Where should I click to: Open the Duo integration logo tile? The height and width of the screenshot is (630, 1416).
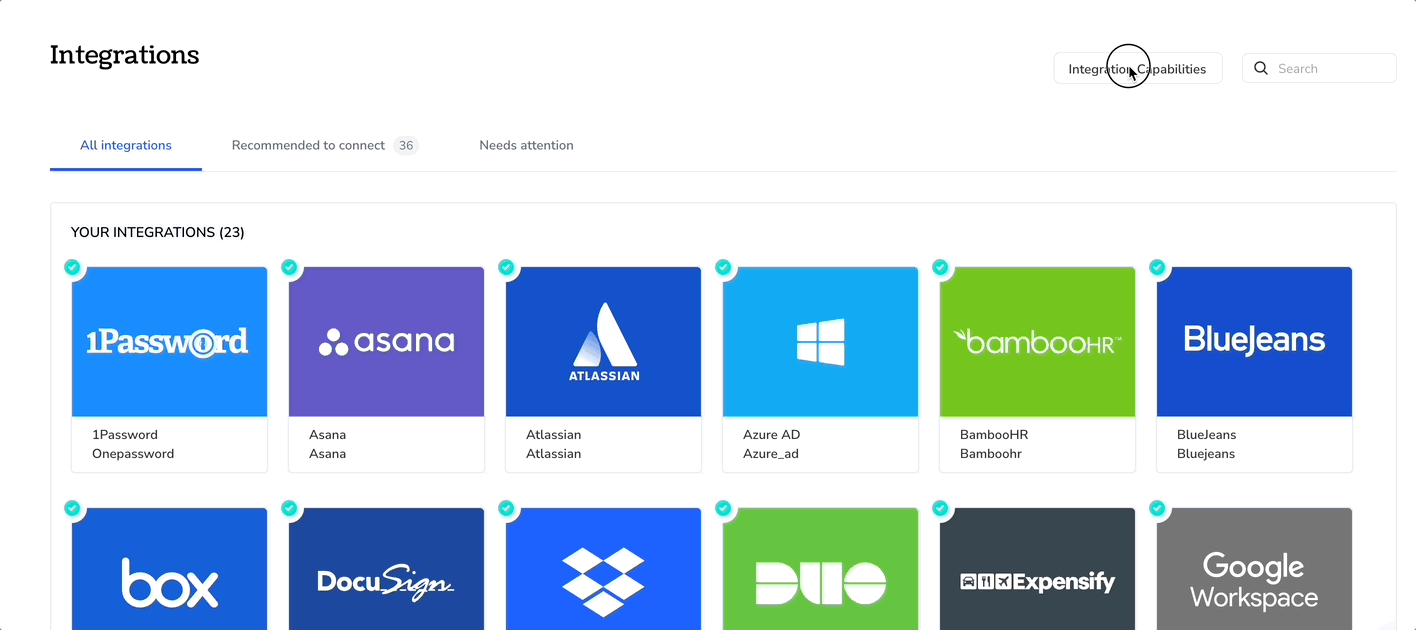820,569
